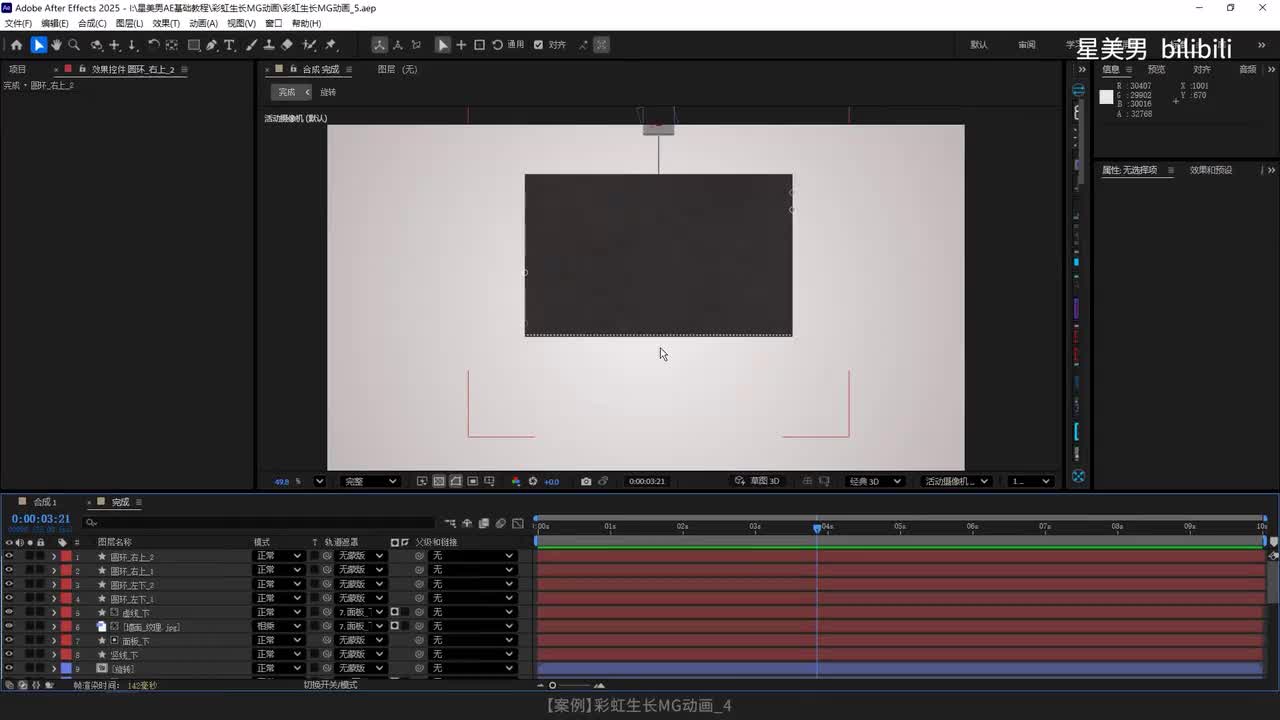Open blend mode dropdown for 墙面_纹理.jpg layer

pyautogui.click(x=278, y=626)
